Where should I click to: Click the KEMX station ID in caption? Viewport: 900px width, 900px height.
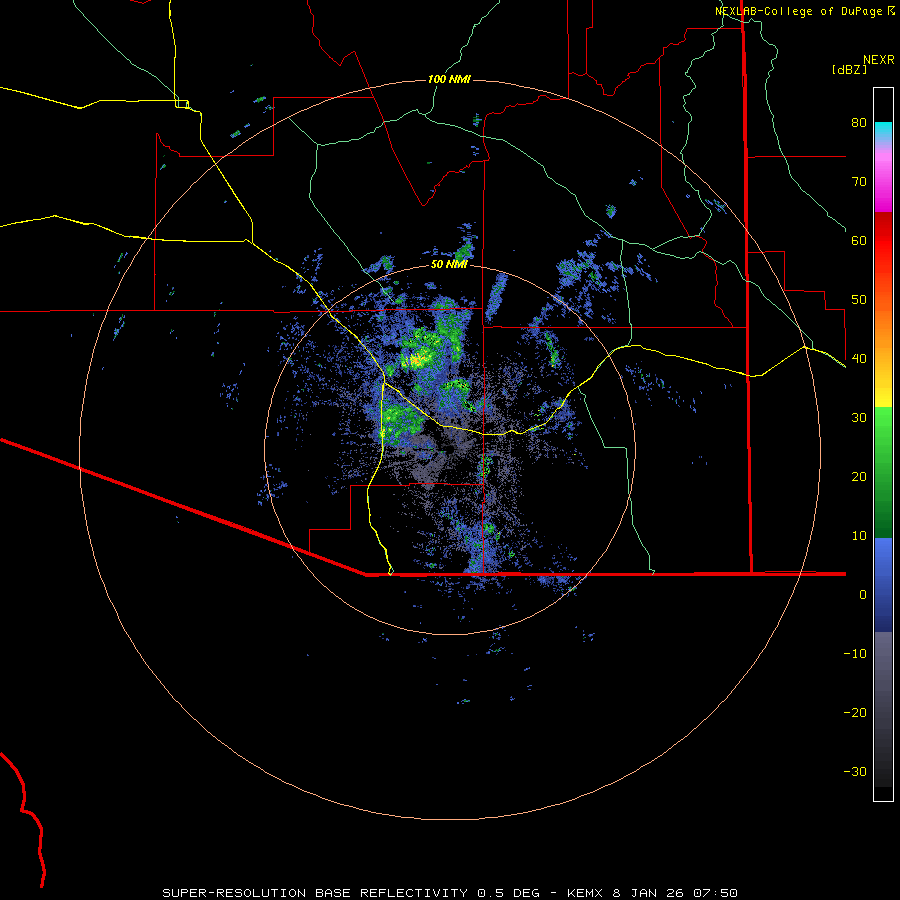(584, 893)
